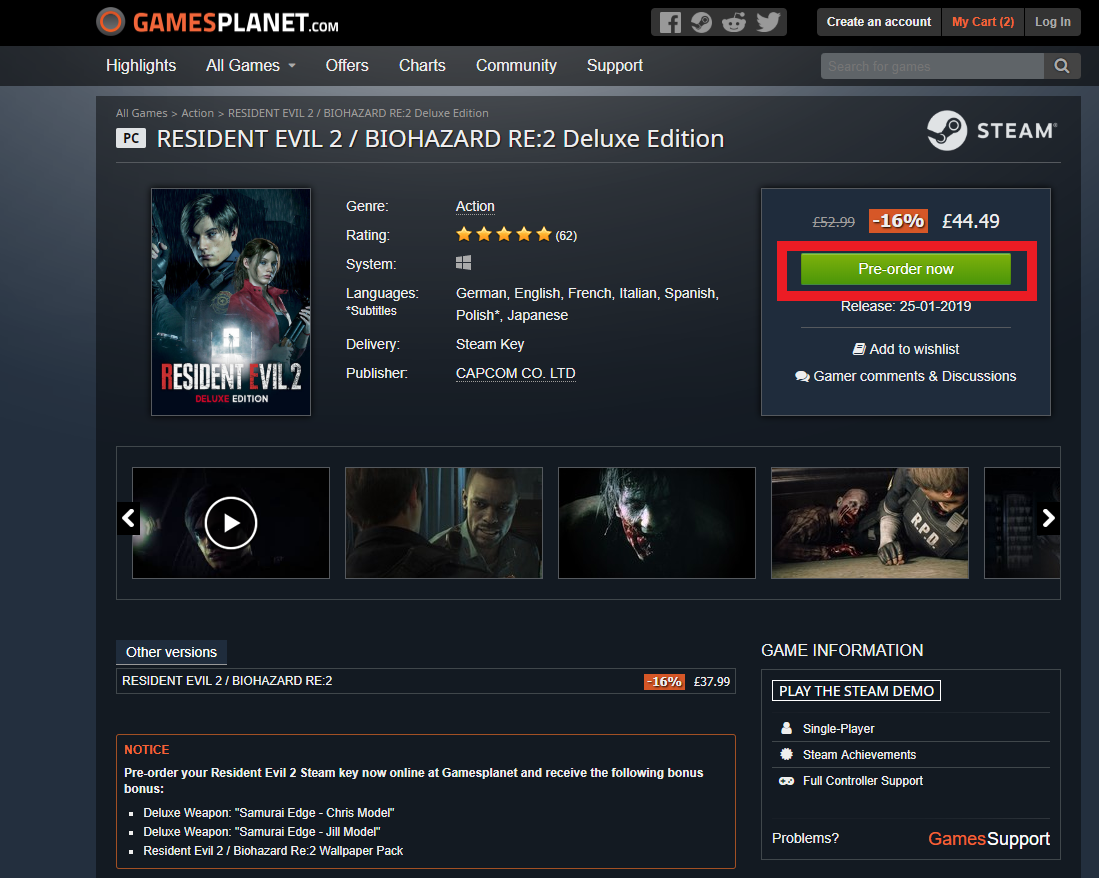Click the controller support gamepad icon
Image resolution: width=1099 pixels, height=878 pixels.
tap(786, 781)
